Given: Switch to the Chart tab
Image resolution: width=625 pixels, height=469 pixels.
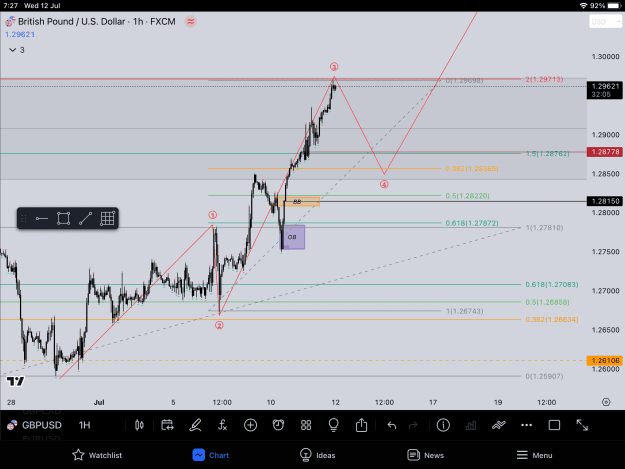Looking at the screenshot, I should coord(211,455).
